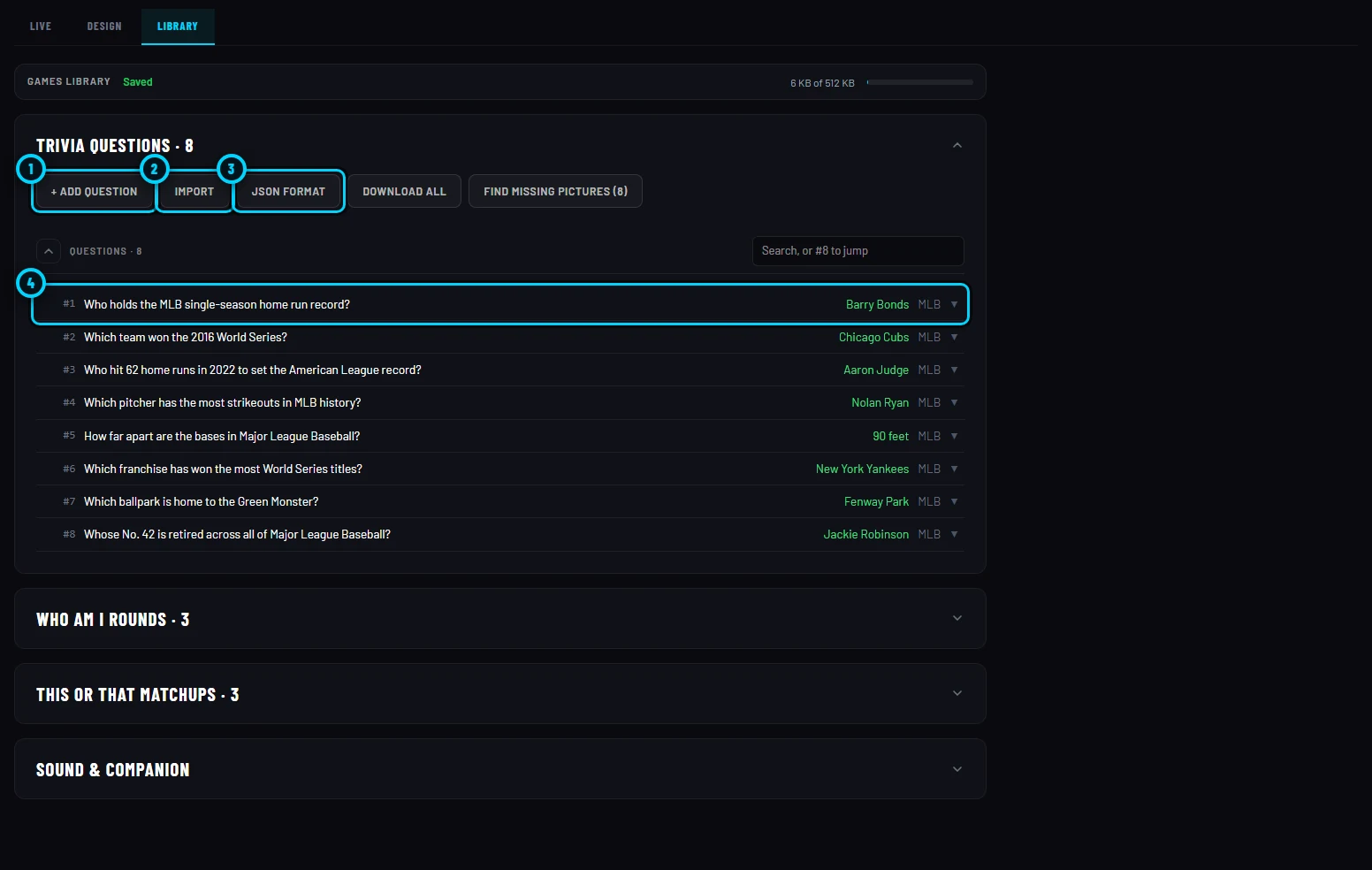Viewport: 1372px width, 870px height.
Task: Click the answer 'Fenway Park'
Action: pos(876,502)
